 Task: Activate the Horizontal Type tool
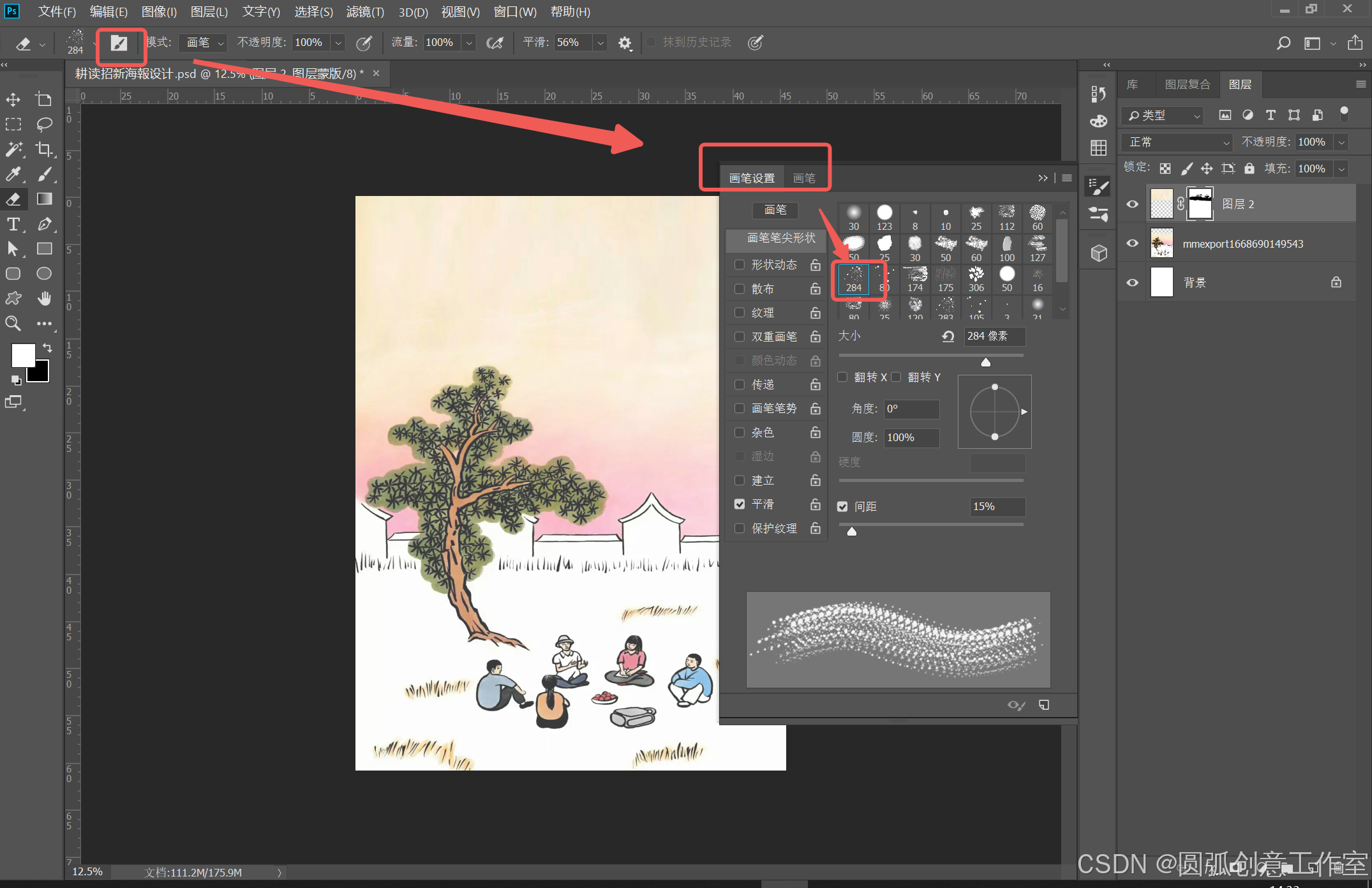[13, 224]
